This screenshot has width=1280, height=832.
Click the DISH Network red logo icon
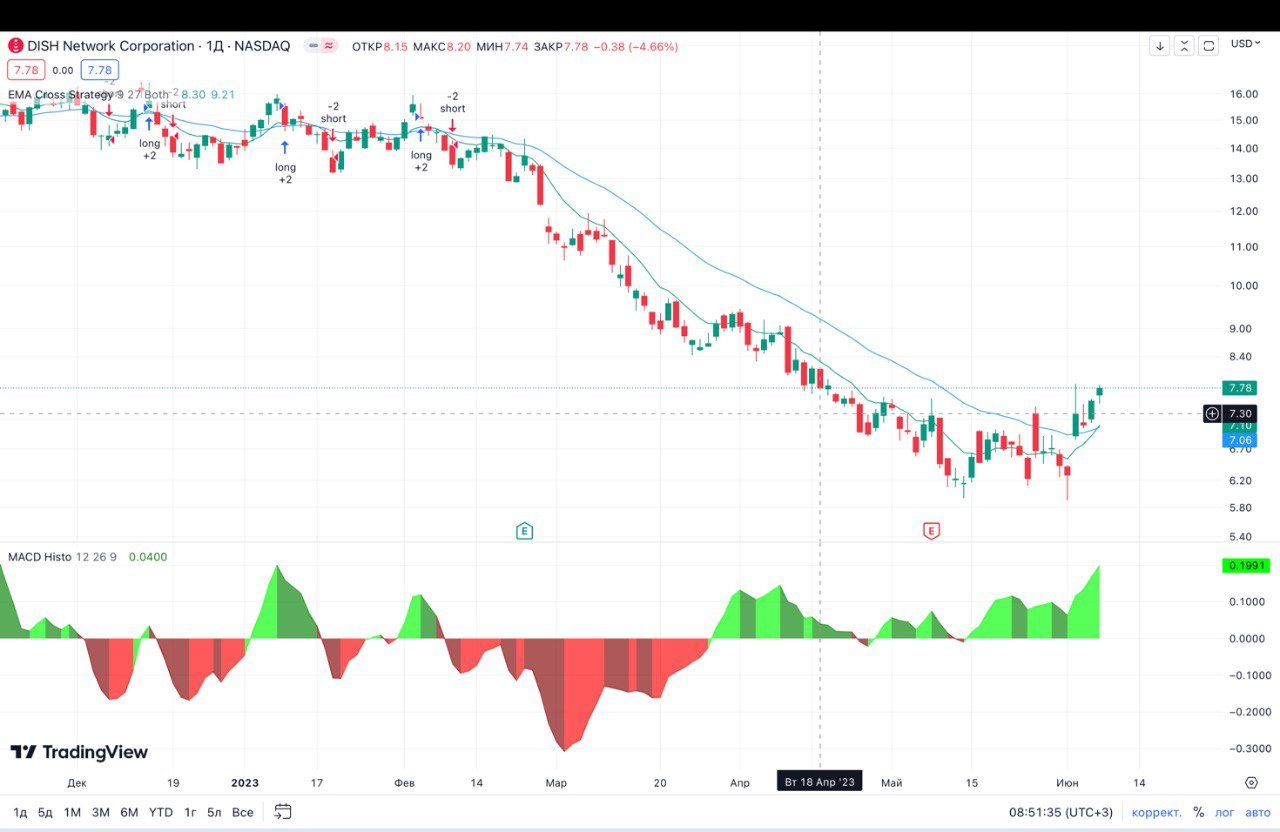pyautogui.click(x=15, y=46)
